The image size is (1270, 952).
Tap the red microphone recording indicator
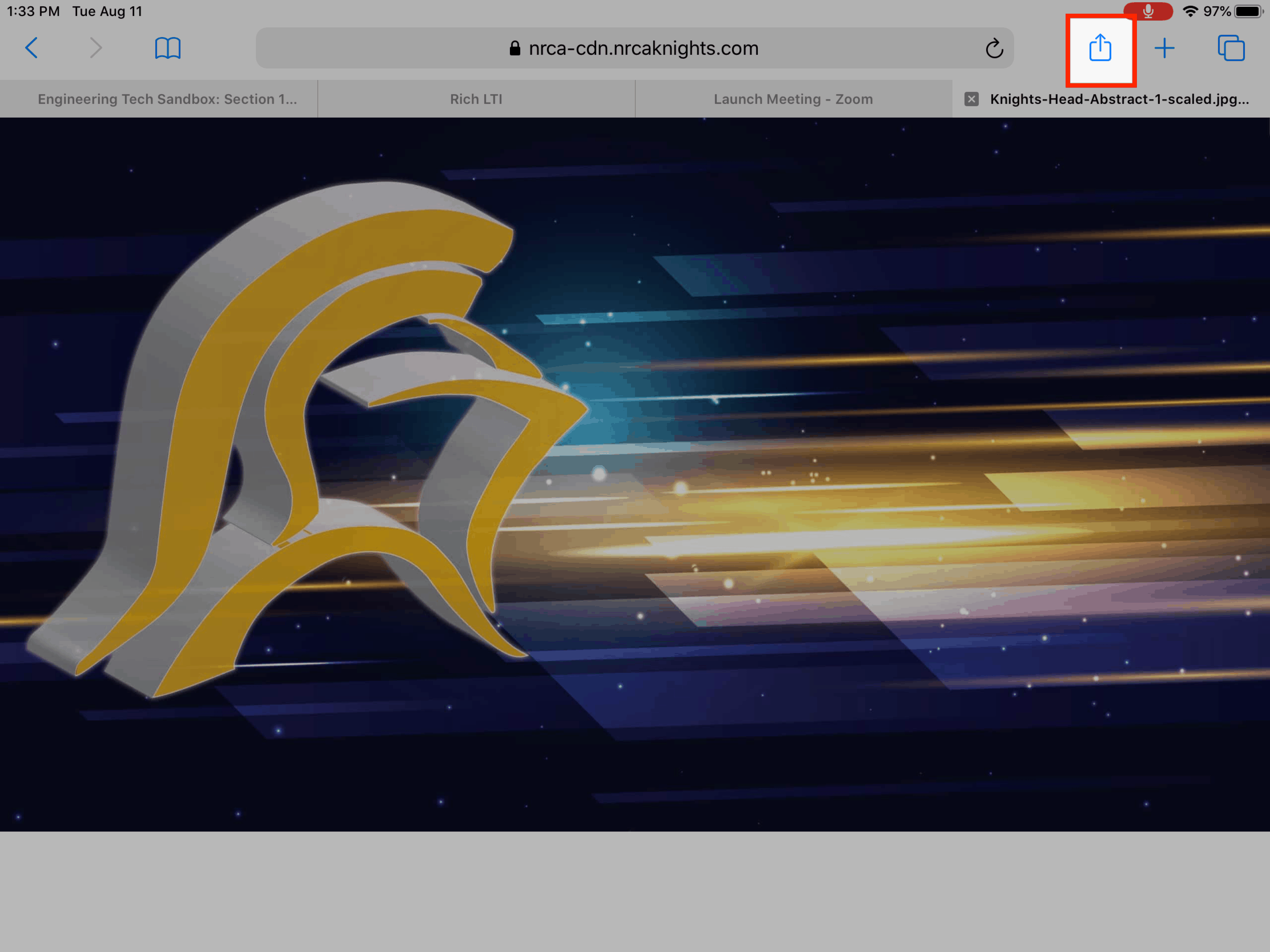(x=1148, y=11)
